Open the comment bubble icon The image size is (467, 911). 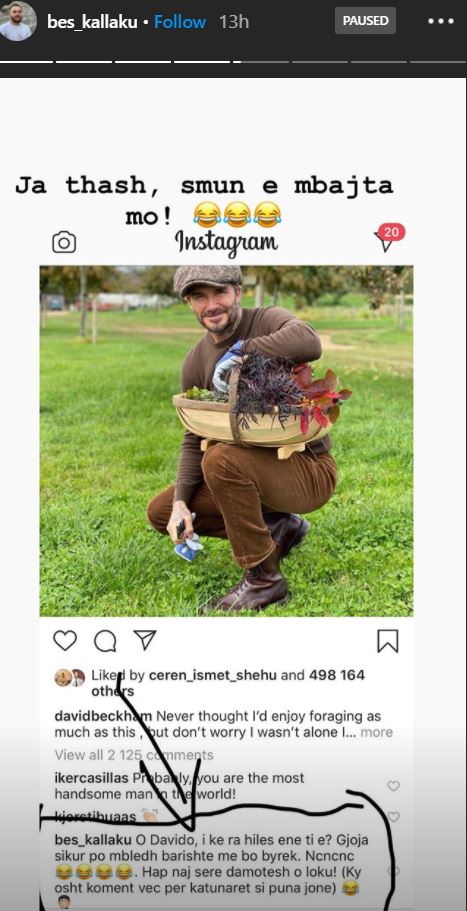tap(105, 641)
